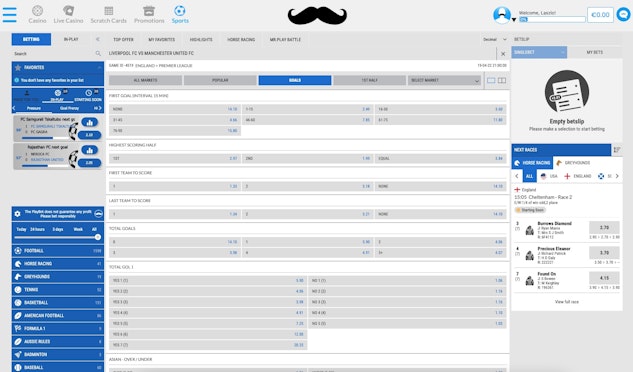Image resolution: width=633 pixels, height=372 pixels.
Task: Open the Singlebet type dropdown
Action: click(539, 52)
